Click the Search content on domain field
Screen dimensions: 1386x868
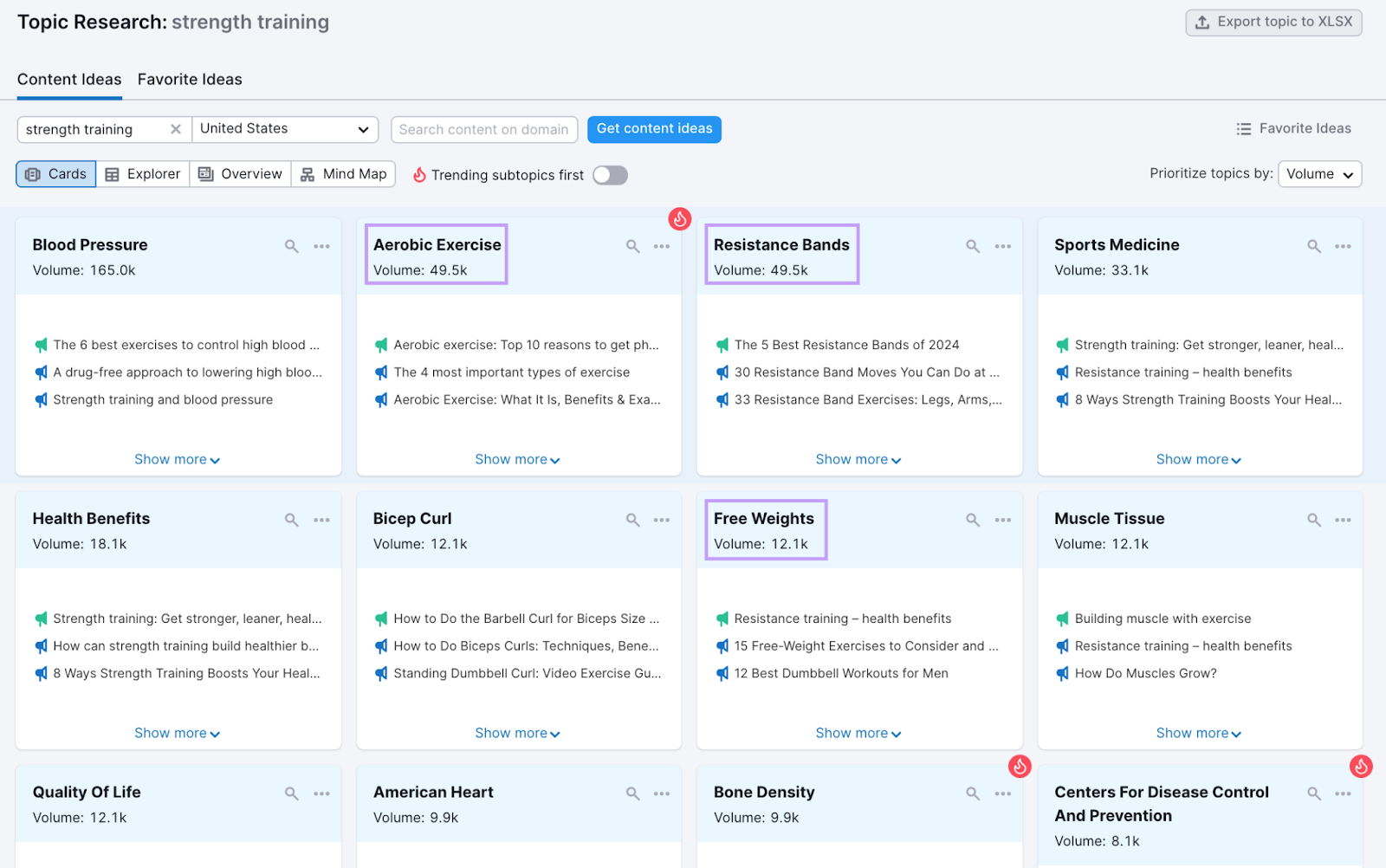coord(484,129)
